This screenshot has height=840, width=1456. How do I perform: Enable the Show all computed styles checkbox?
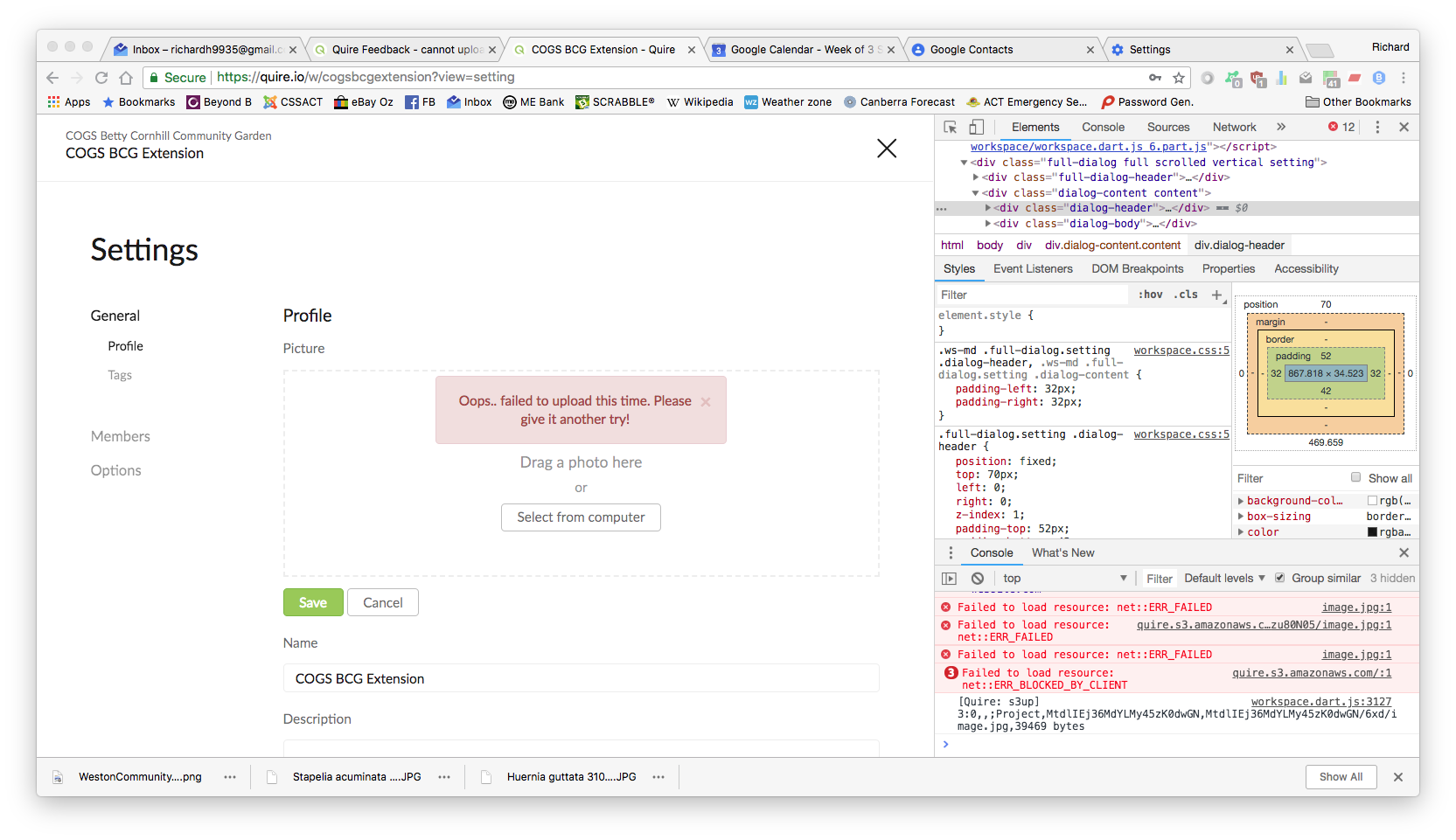tap(1355, 477)
